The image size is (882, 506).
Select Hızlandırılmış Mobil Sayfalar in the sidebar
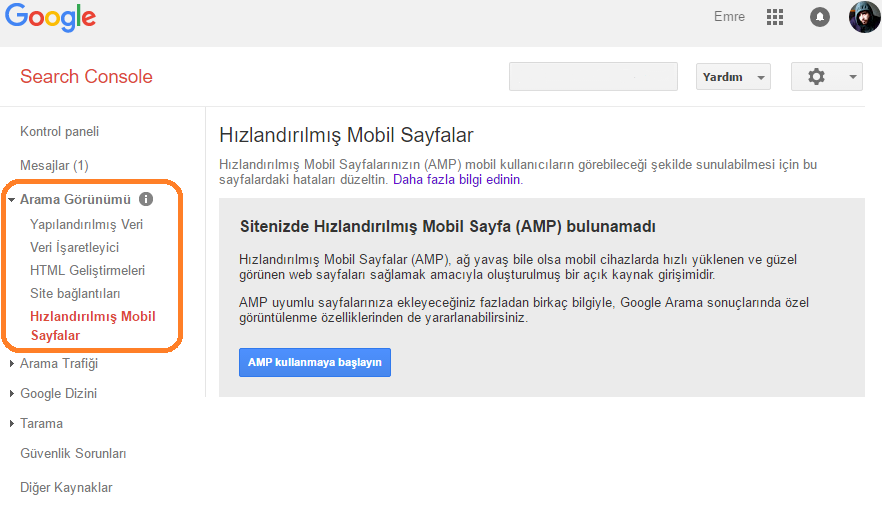coord(93,326)
